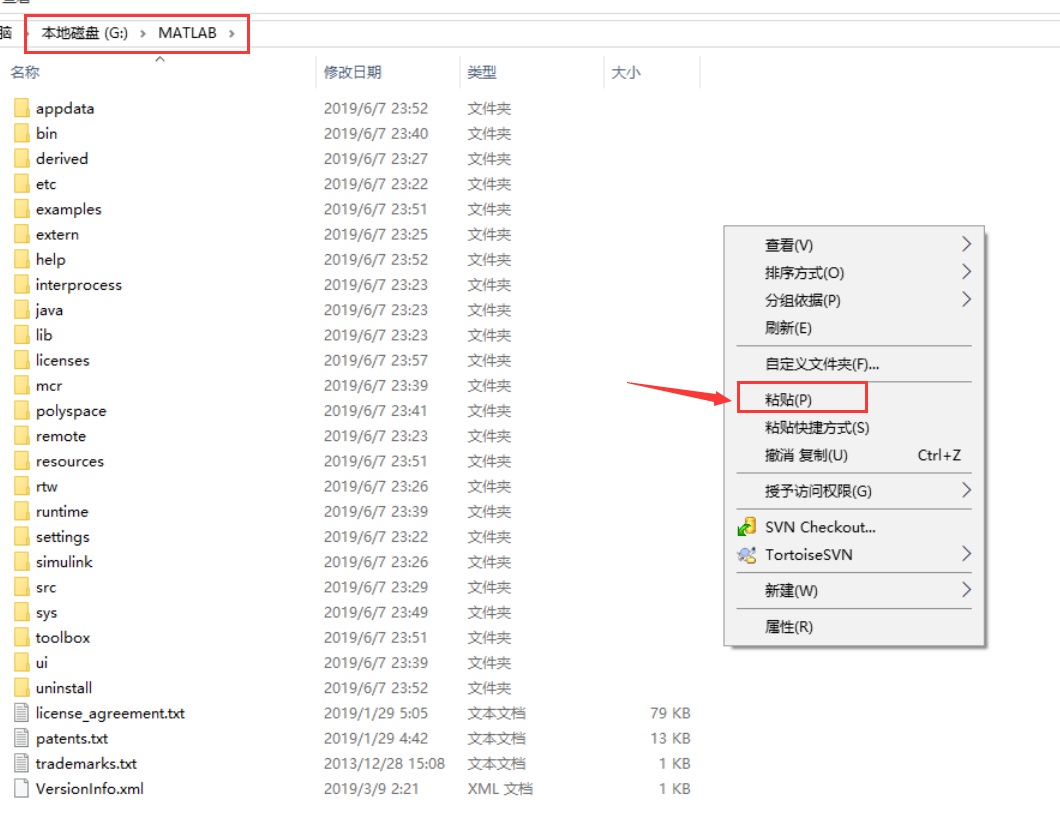Click the TortoiseSVN icon in context menu

pyautogui.click(x=747, y=555)
